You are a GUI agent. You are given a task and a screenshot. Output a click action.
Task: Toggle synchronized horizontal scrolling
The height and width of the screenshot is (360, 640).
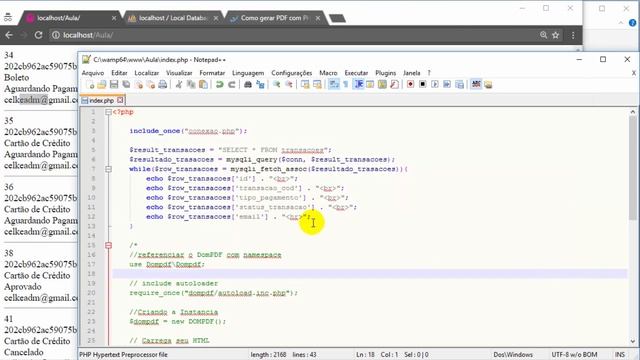317,84
